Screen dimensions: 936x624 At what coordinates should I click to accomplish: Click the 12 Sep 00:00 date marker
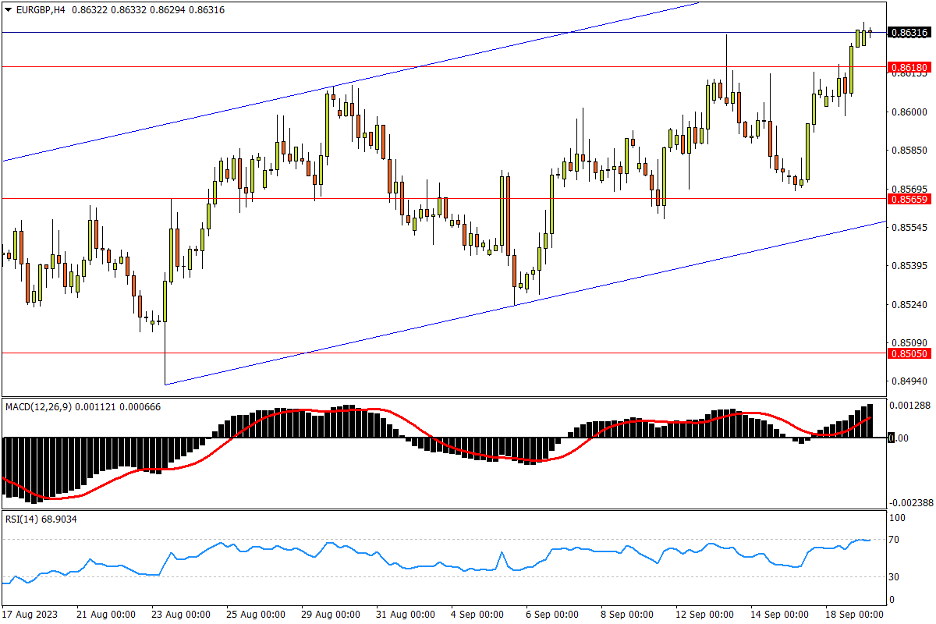coord(705,613)
